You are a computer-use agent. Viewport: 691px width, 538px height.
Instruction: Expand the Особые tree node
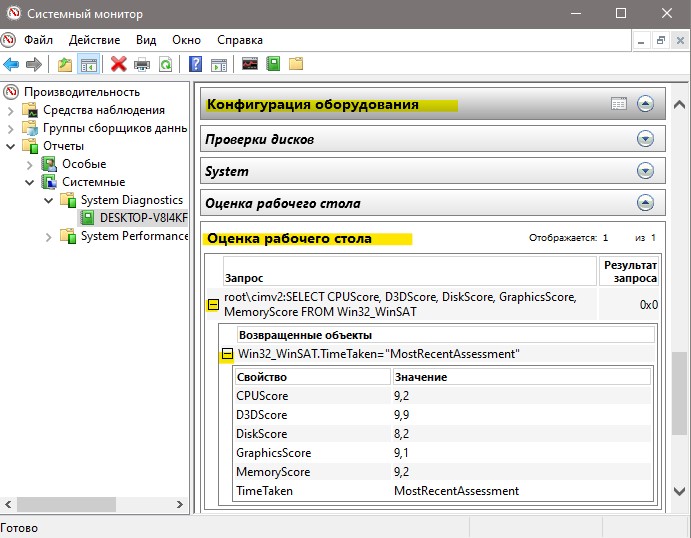(30, 165)
